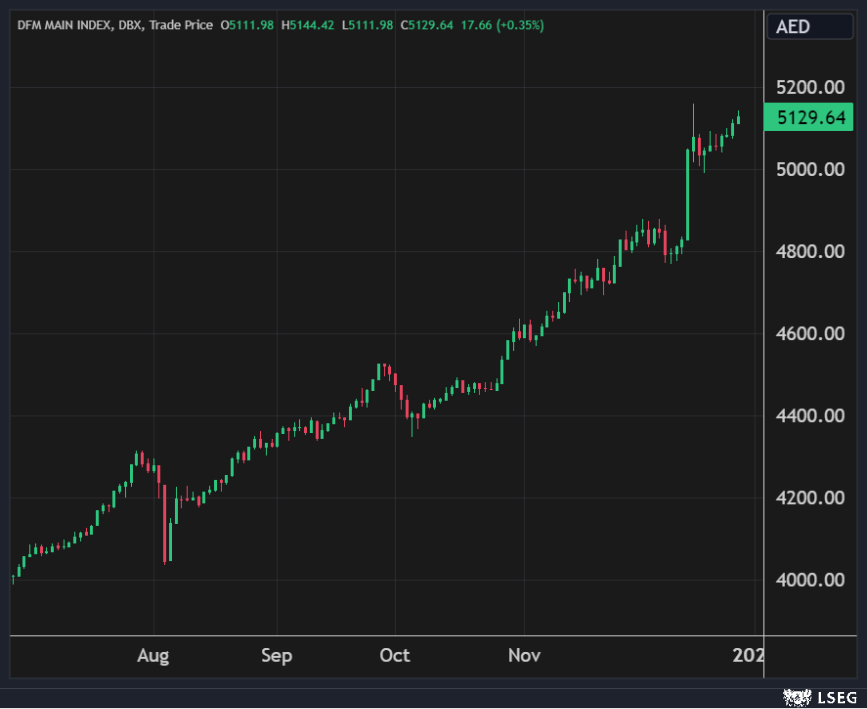The height and width of the screenshot is (709, 867).
Task: Select the Oct label on time axis
Action: point(395,656)
